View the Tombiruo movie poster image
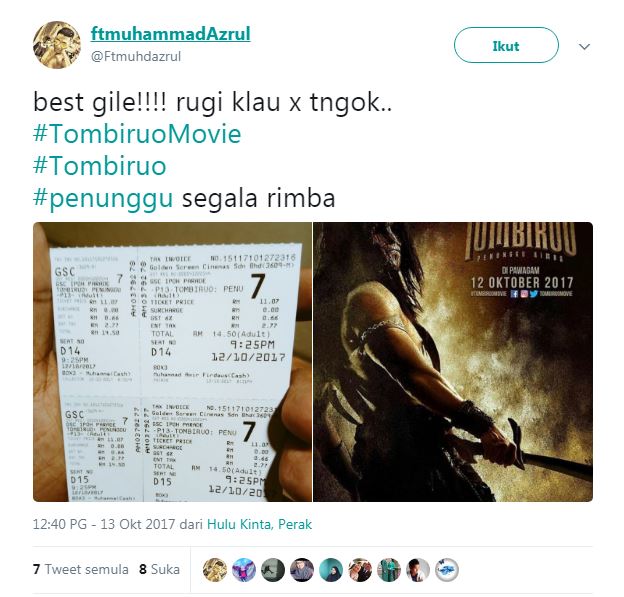The height and width of the screenshot is (597, 624). coord(453,362)
